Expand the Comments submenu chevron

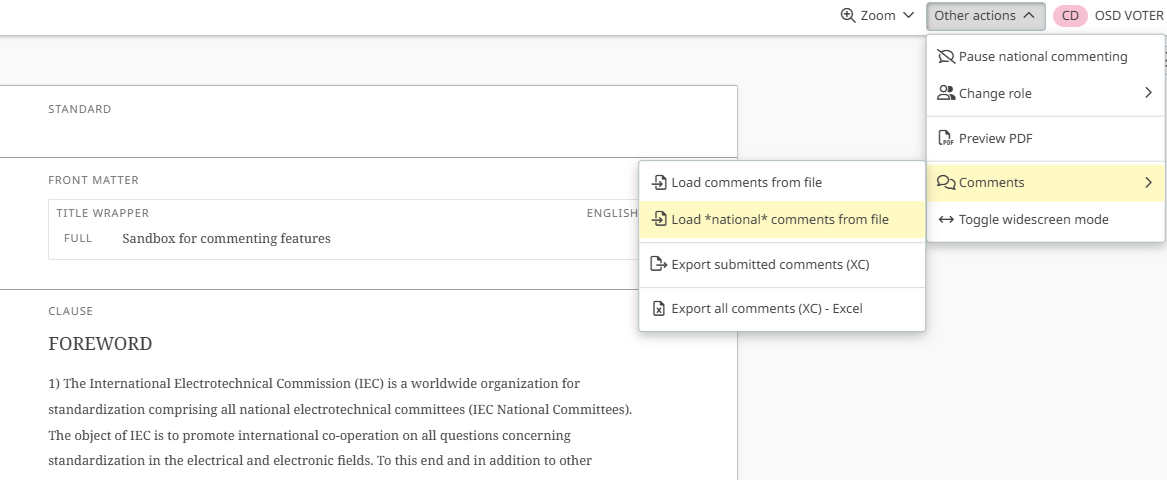tap(1148, 183)
